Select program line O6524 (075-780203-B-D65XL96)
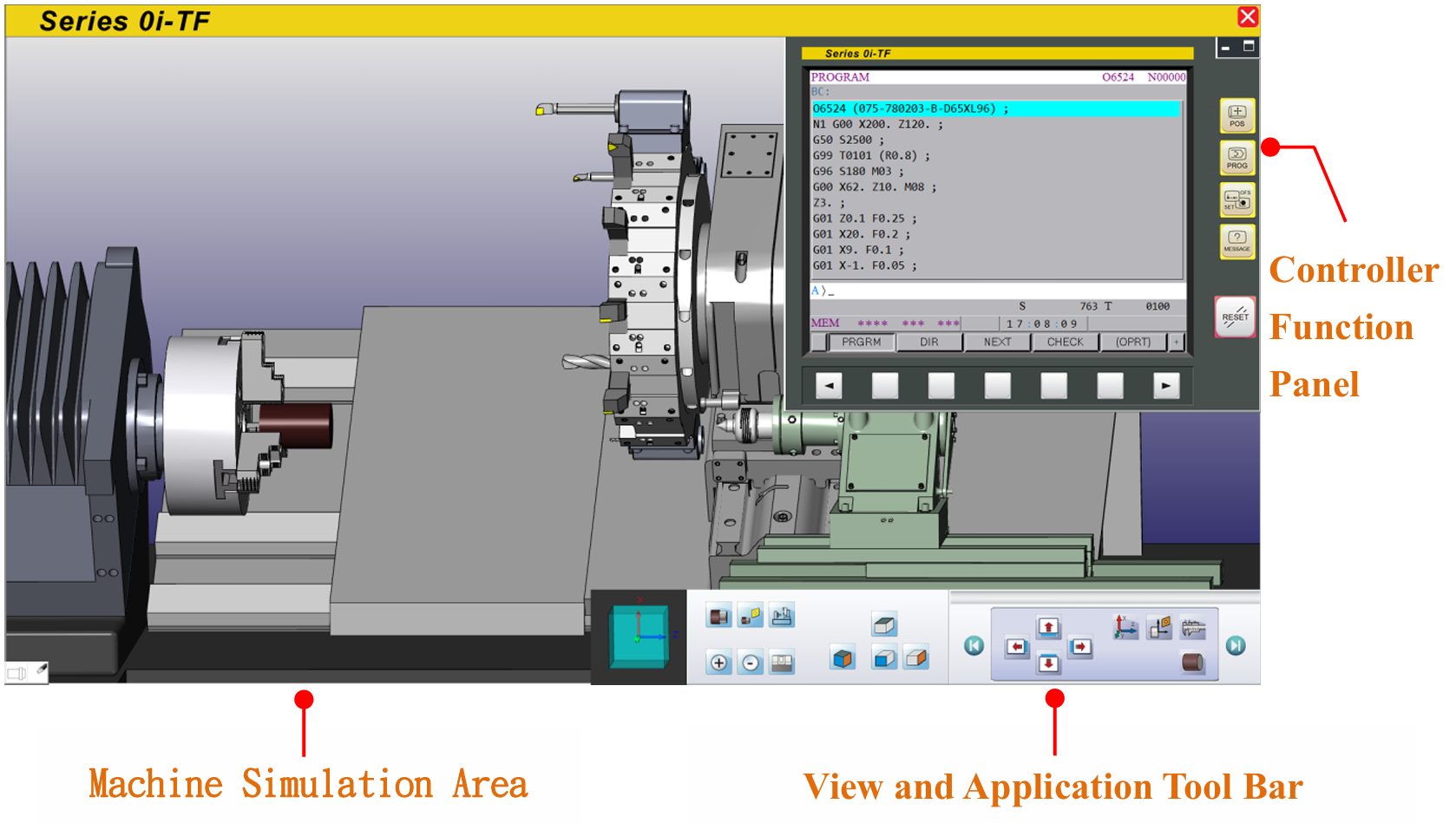1456x823 pixels. point(996,108)
